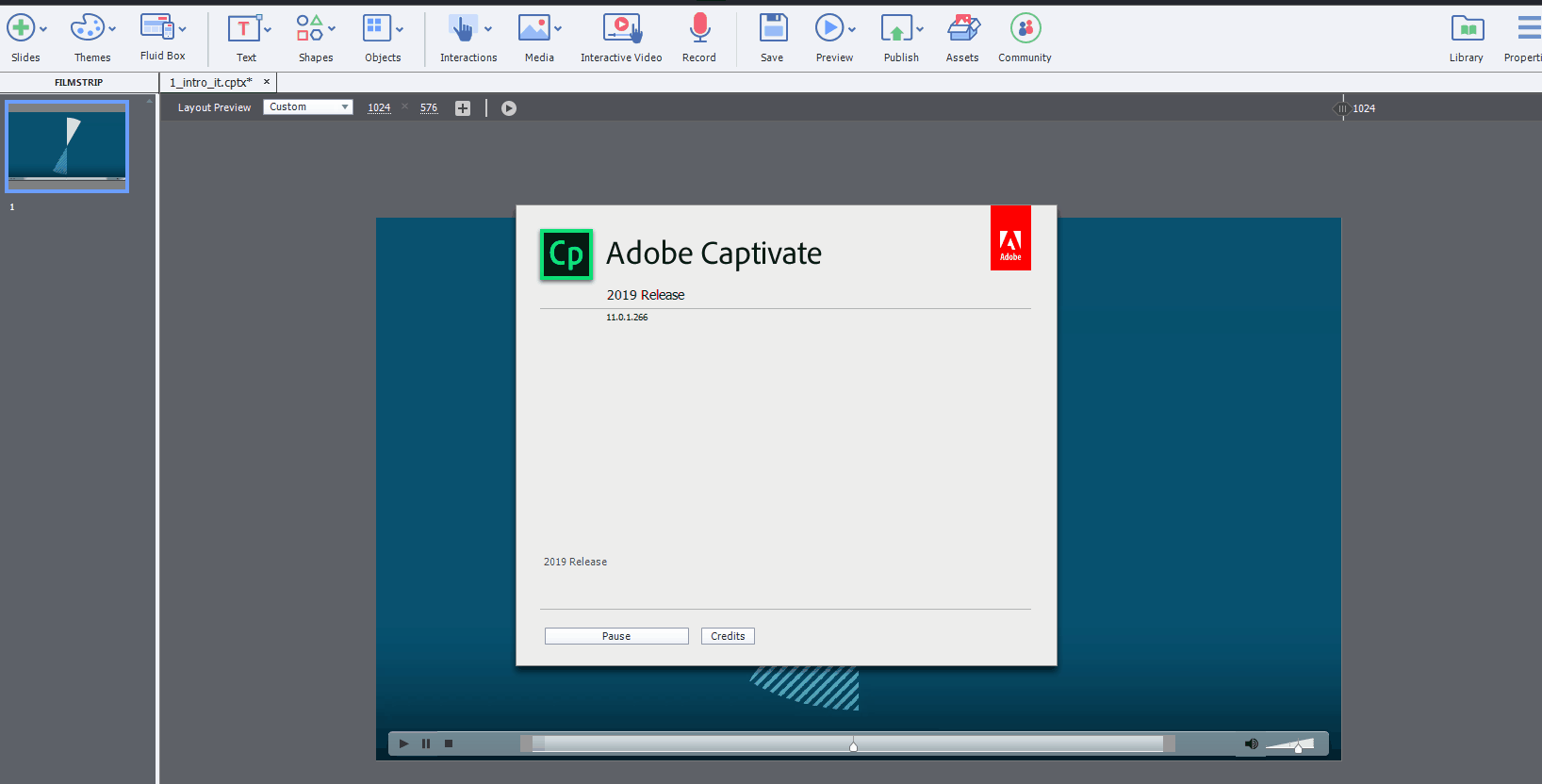Click the Captivate Cp logo

click(566, 254)
